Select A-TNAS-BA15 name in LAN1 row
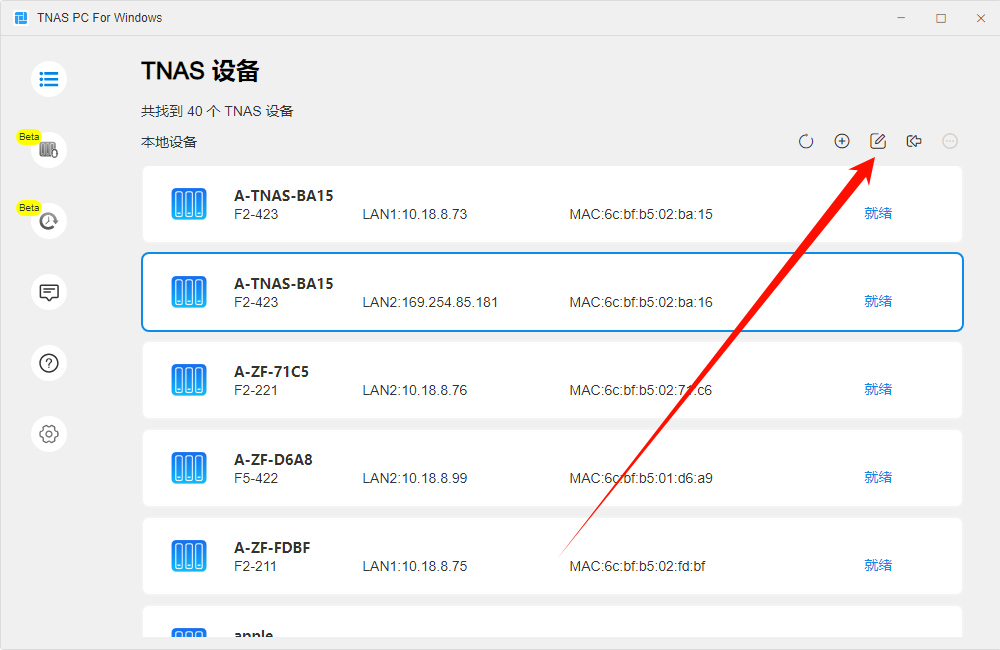Image resolution: width=1000 pixels, height=650 pixels. [x=284, y=196]
